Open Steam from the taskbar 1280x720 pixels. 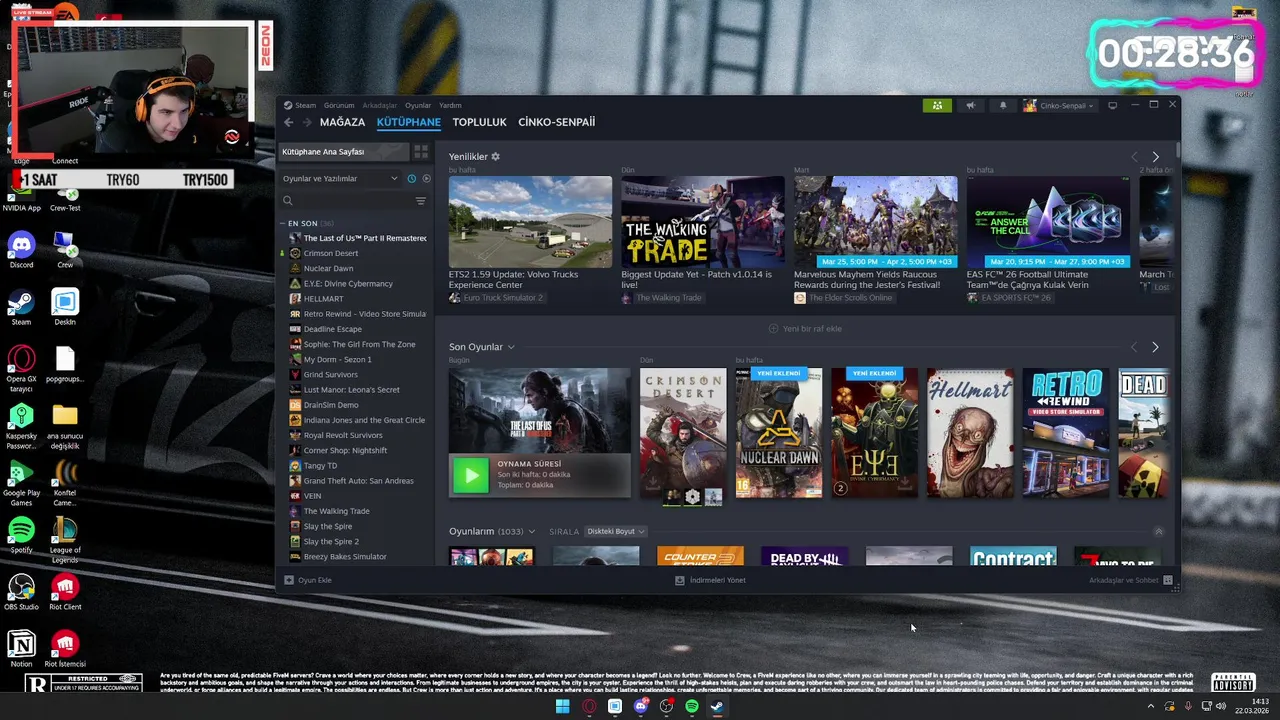click(717, 707)
